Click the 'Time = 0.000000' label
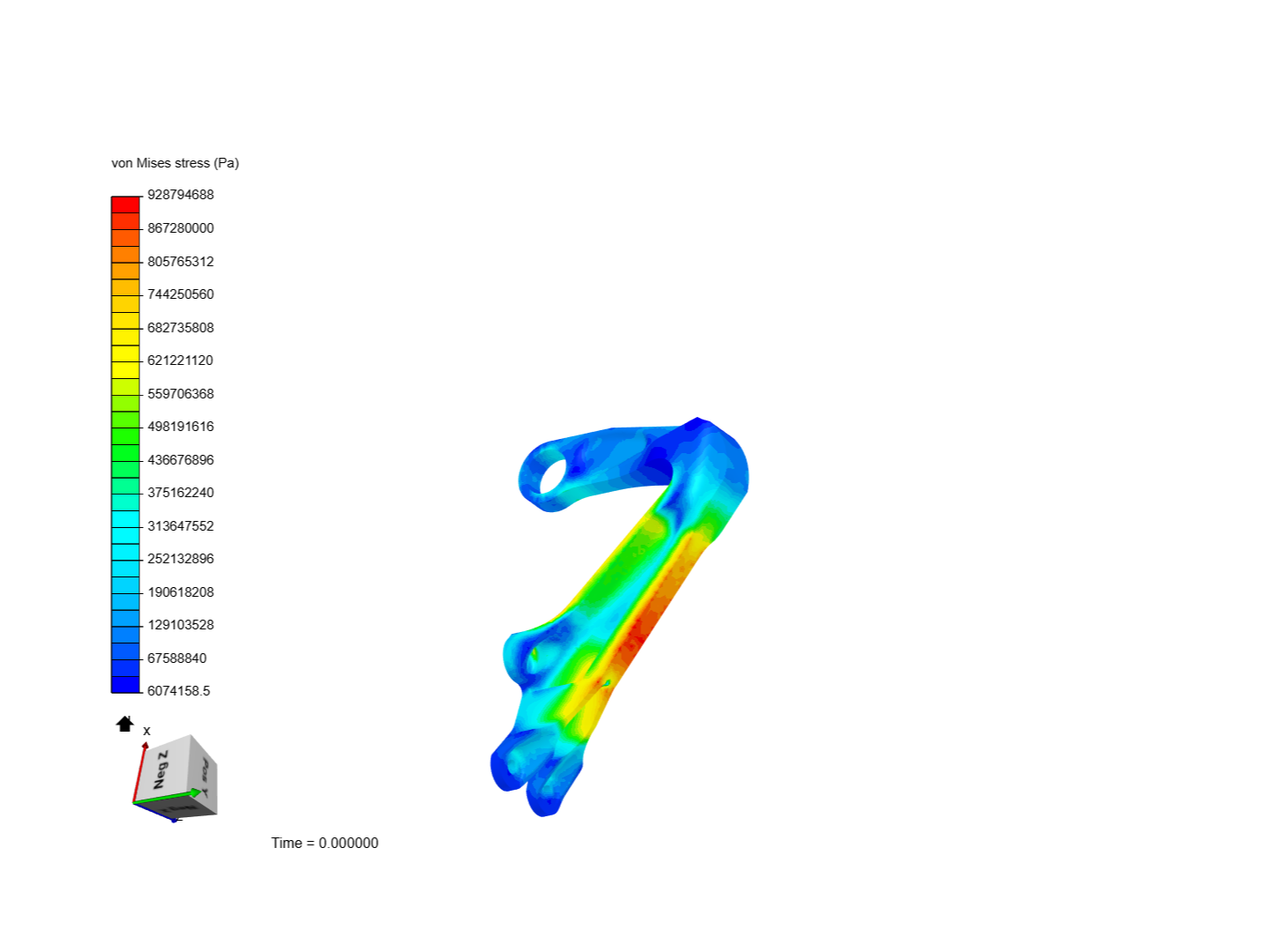1270x952 pixels. (x=325, y=844)
